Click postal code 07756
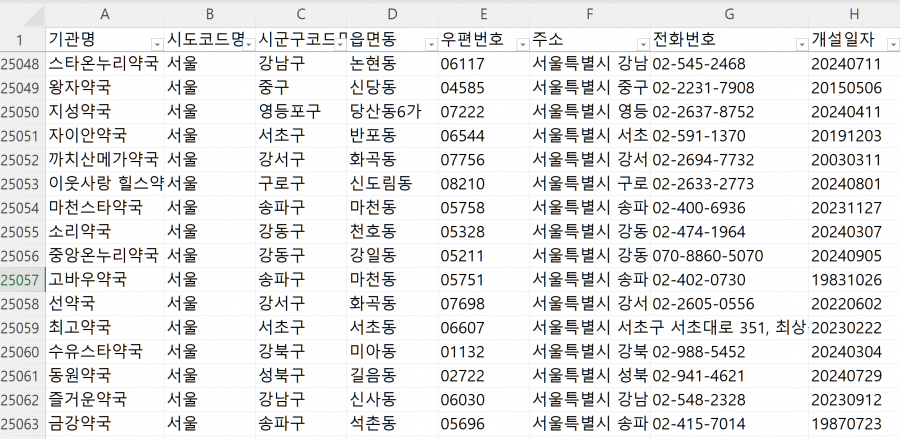Screen dimensions: 900x439 coord(484,160)
